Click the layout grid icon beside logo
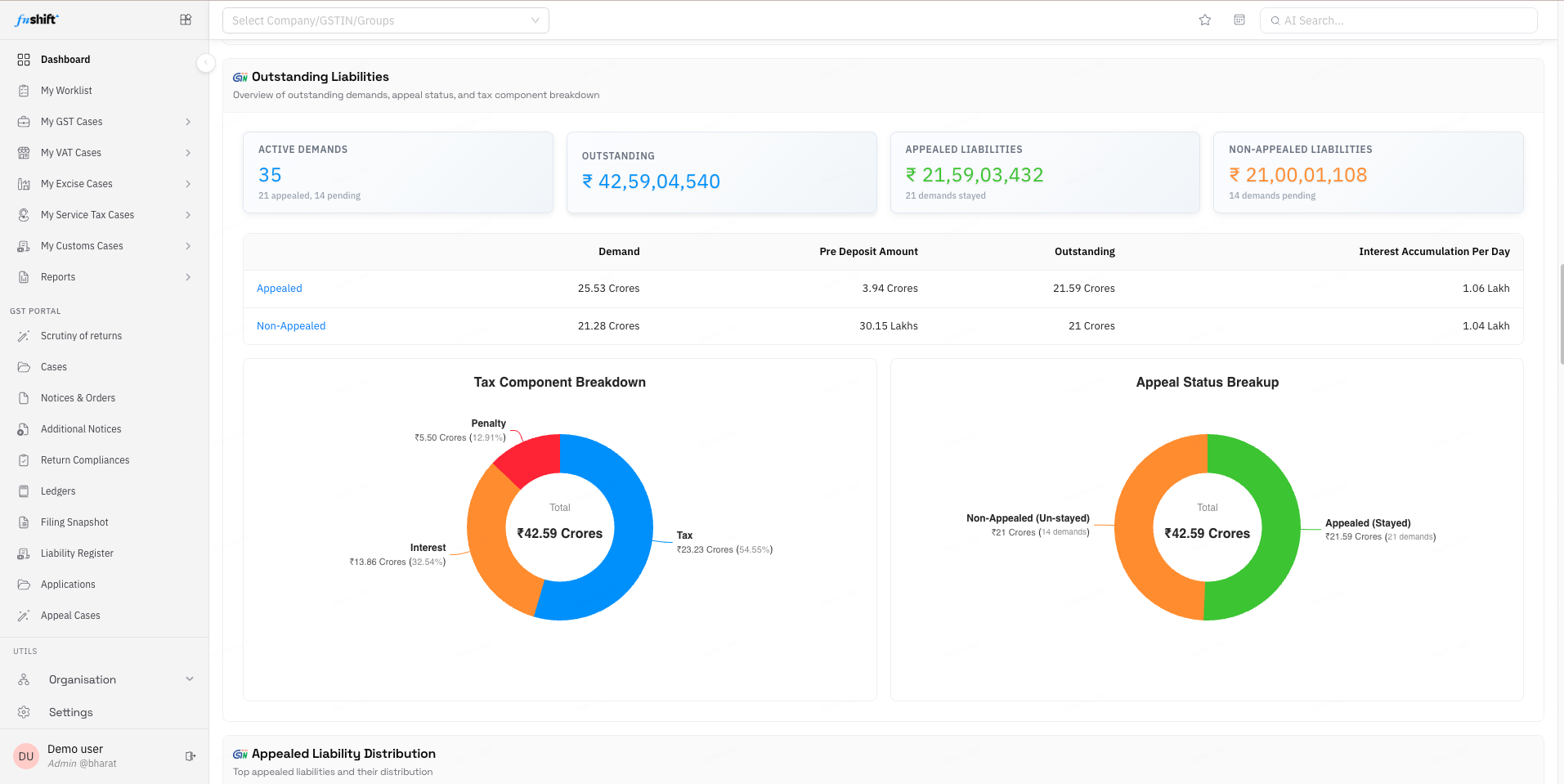Viewport: 1564px width, 784px height. click(186, 20)
